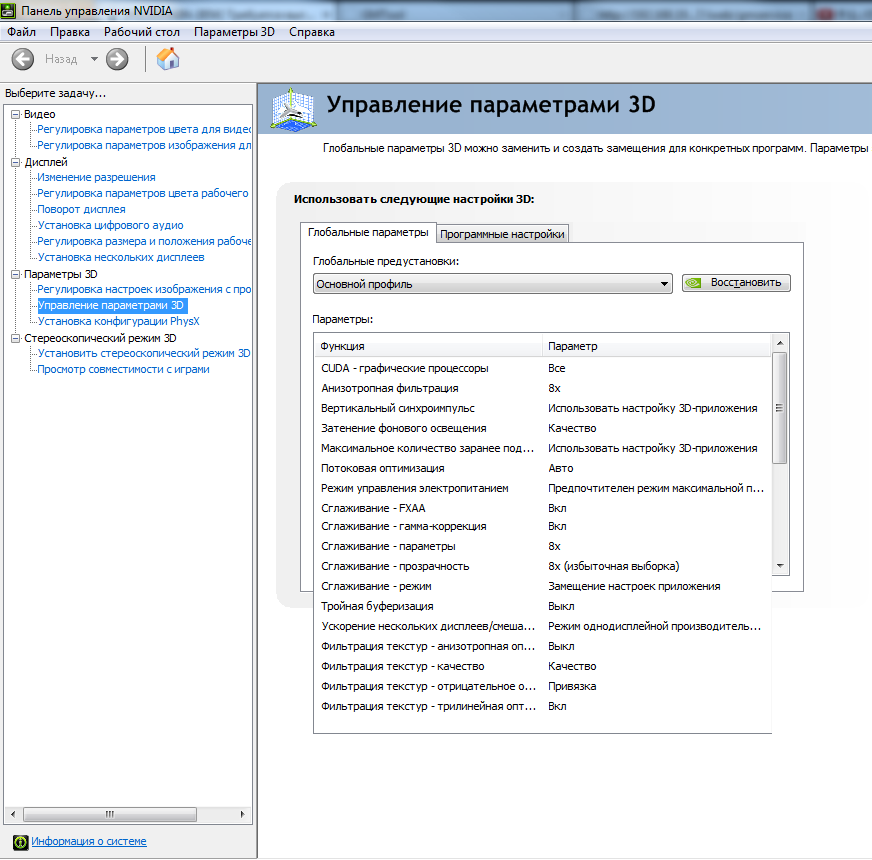
Task: Open the Файл menu
Action: (21, 32)
